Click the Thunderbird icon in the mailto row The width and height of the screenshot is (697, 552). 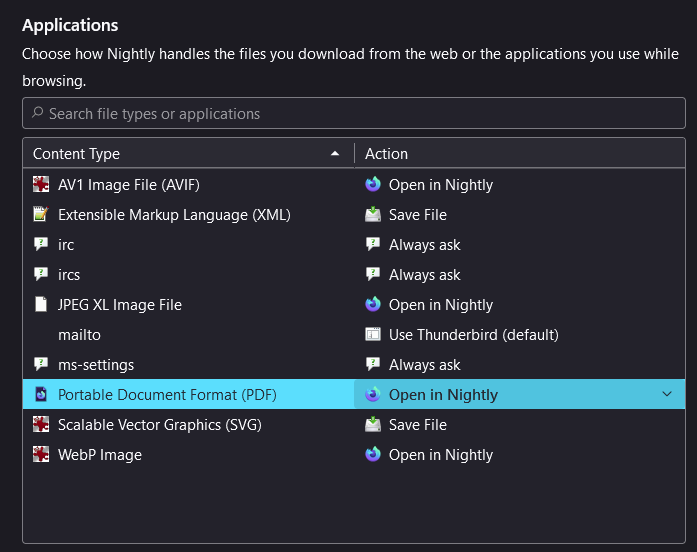(x=373, y=335)
